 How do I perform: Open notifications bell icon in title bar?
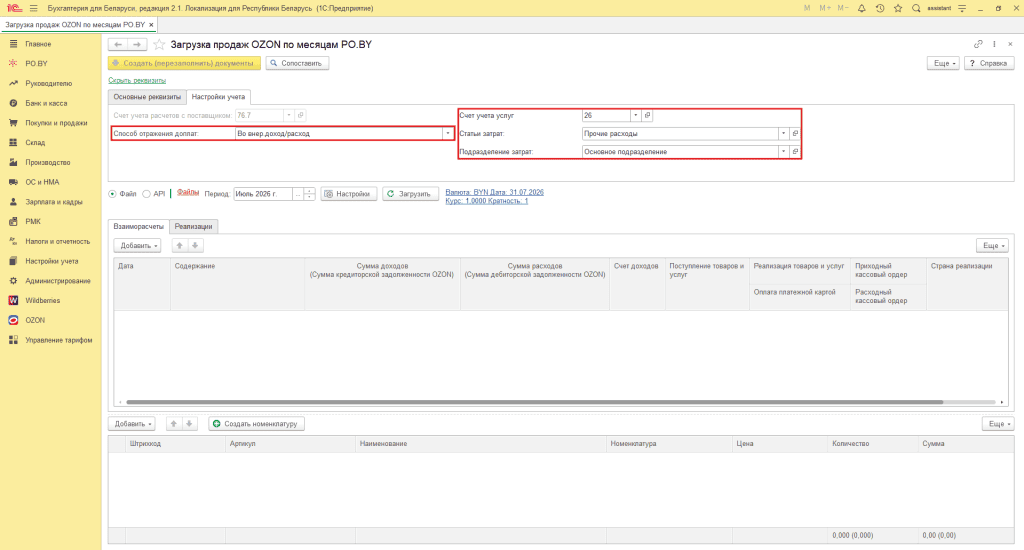tap(861, 8)
